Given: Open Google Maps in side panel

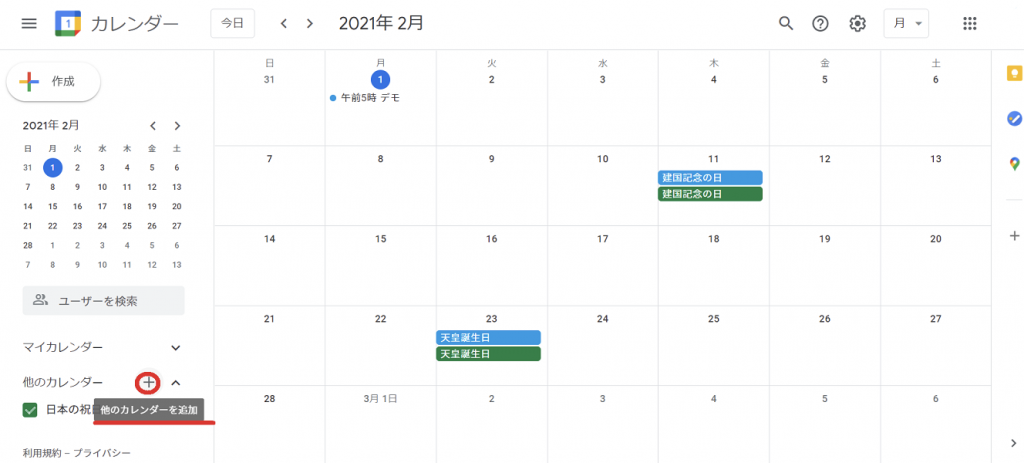Looking at the screenshot, I should [1014, 163].
